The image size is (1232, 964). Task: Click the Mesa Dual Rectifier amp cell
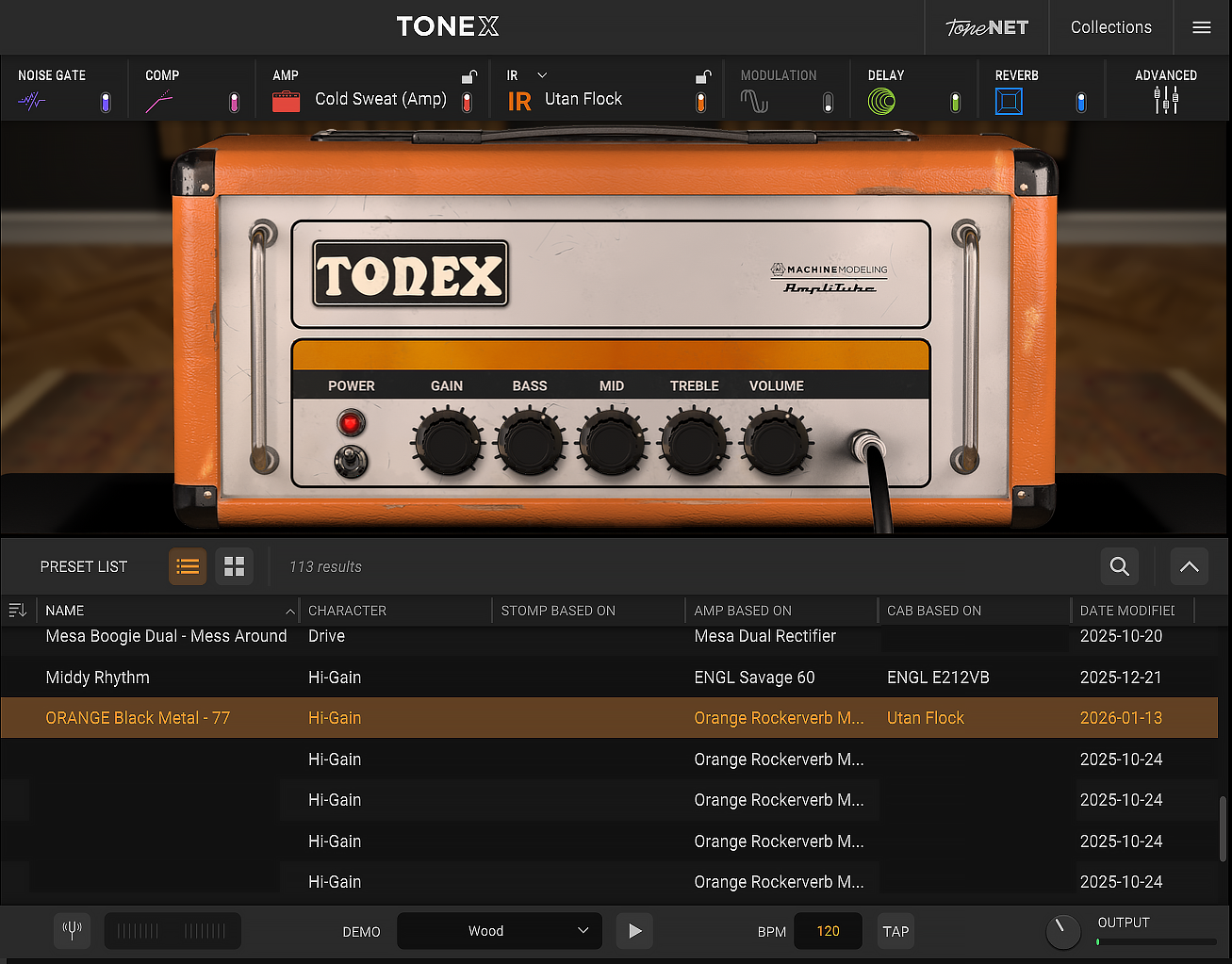[765, 636]
